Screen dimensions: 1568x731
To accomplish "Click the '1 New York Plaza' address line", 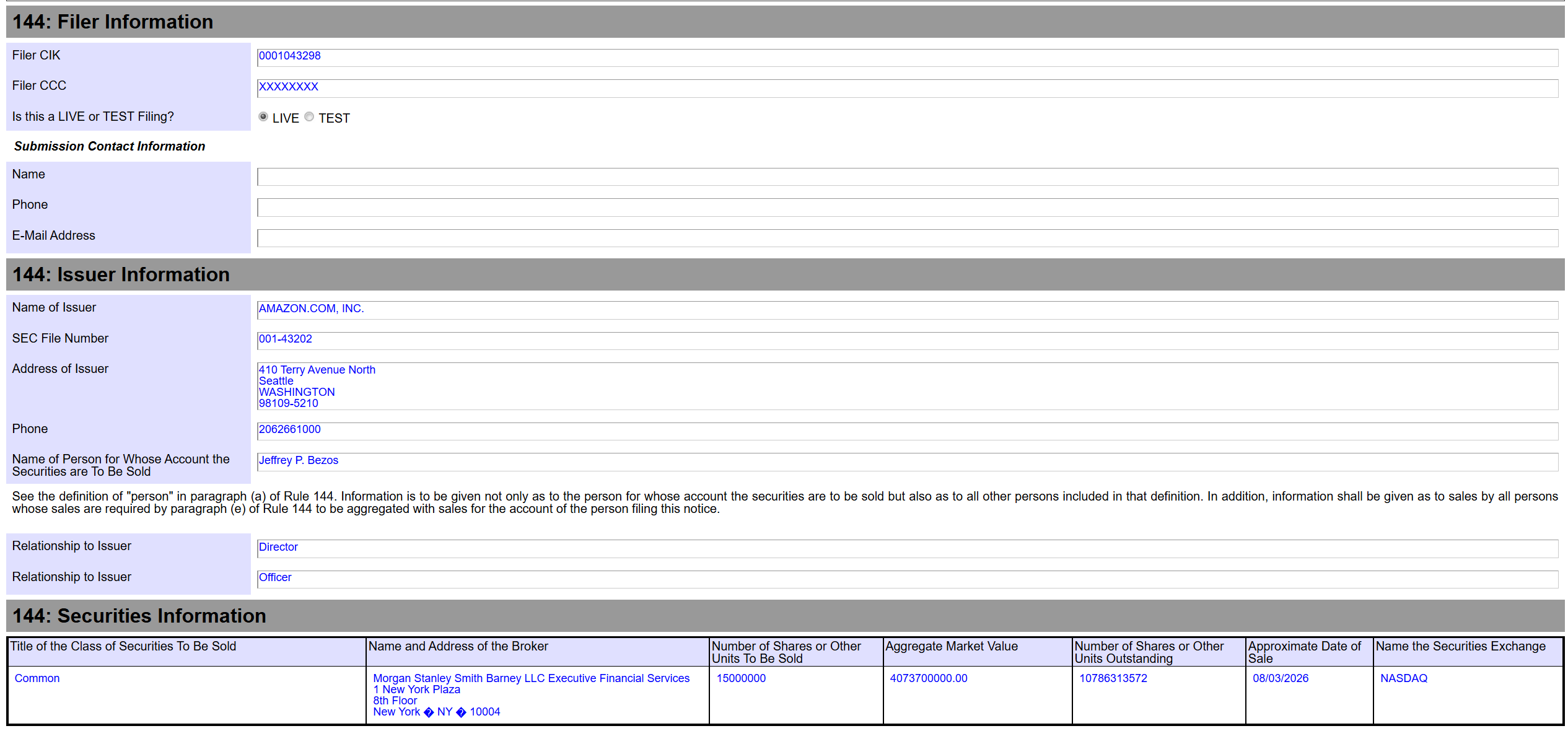I will [416, 689].
